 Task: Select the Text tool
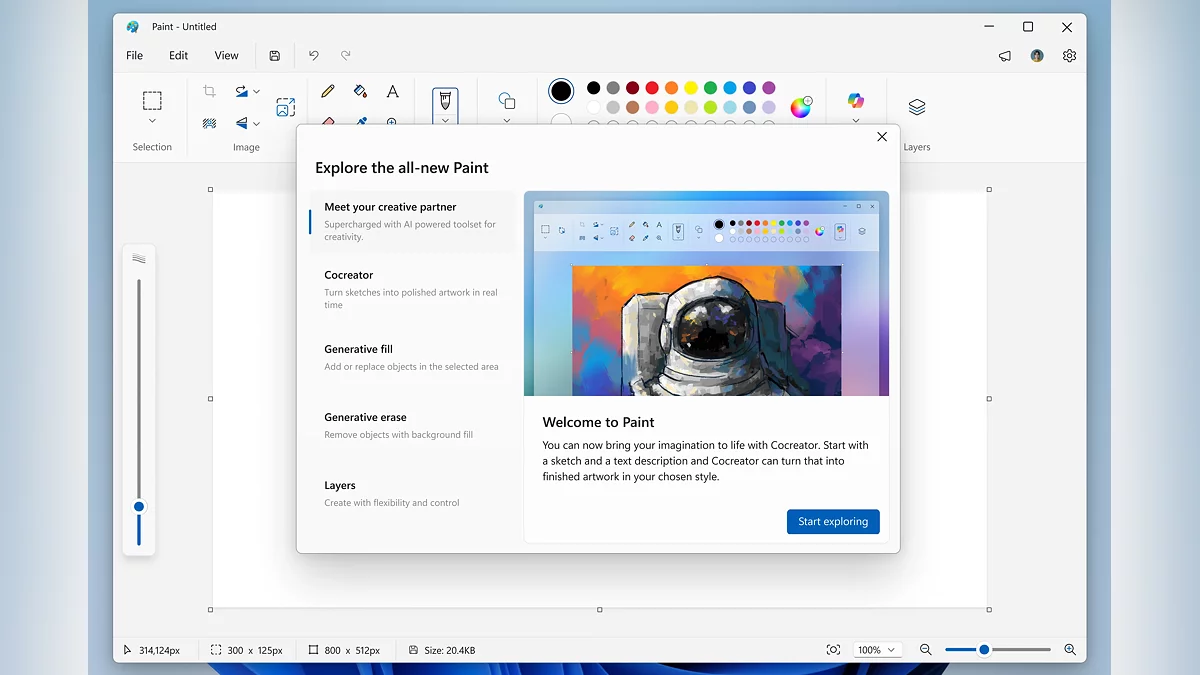[393, 91]
